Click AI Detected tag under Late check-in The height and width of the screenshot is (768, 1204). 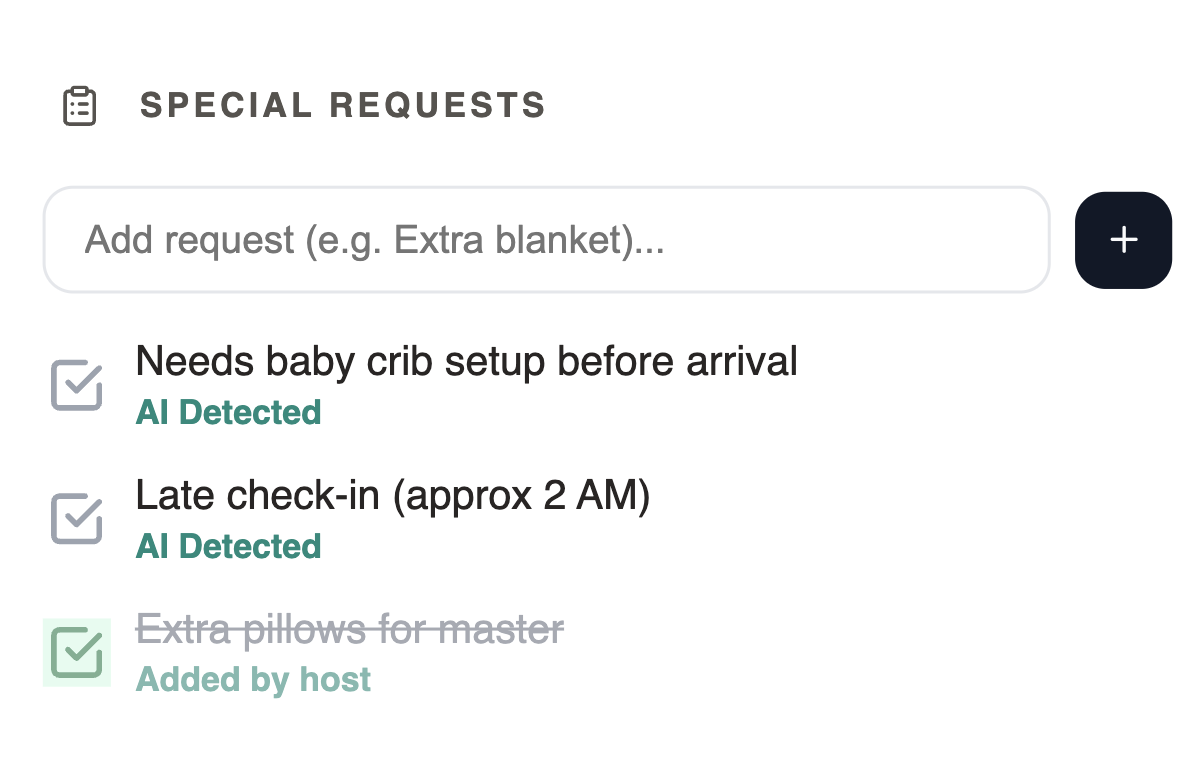228,546
